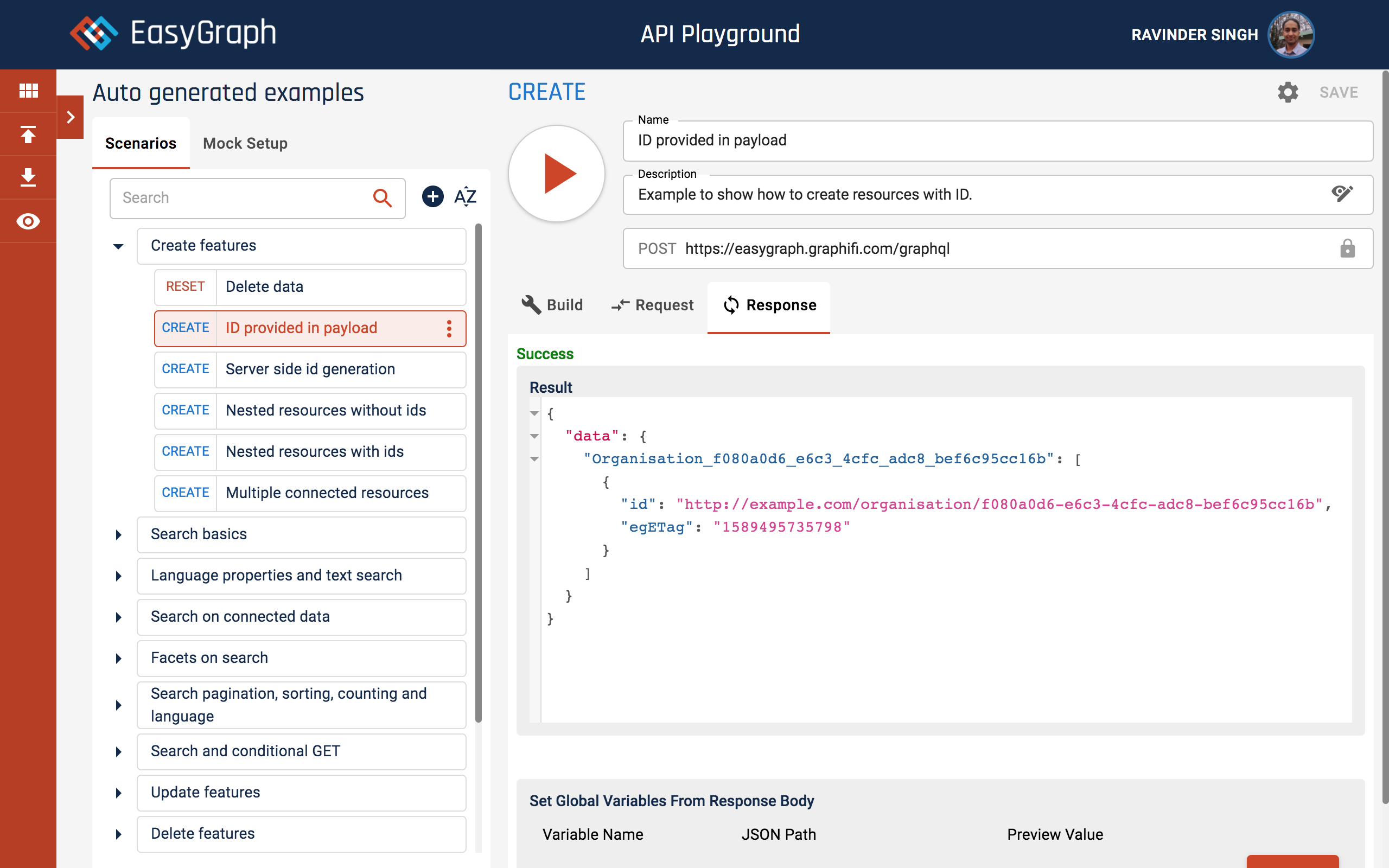Click the page vertical scrollbar

1385,436
